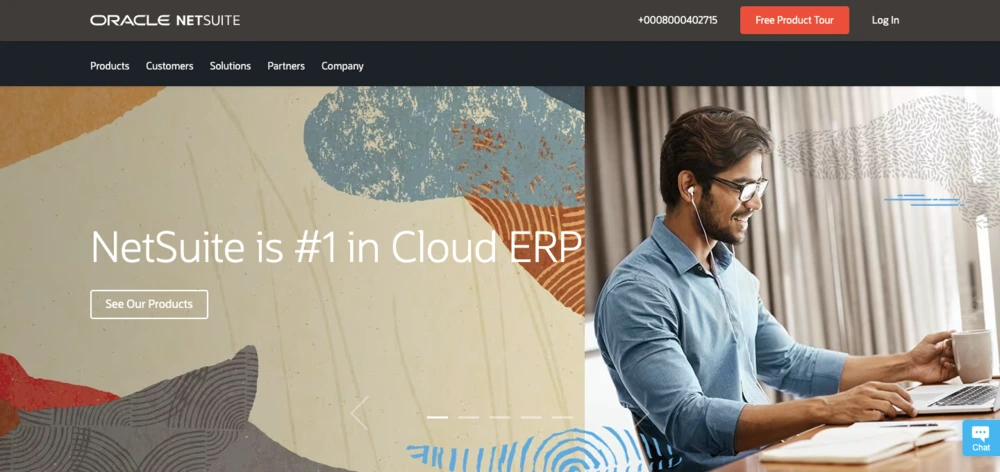Image resolution: width=1000 pixels, height=472 pixels.
Task: Click the Free Product Tour button
Action: coord(795,20)
